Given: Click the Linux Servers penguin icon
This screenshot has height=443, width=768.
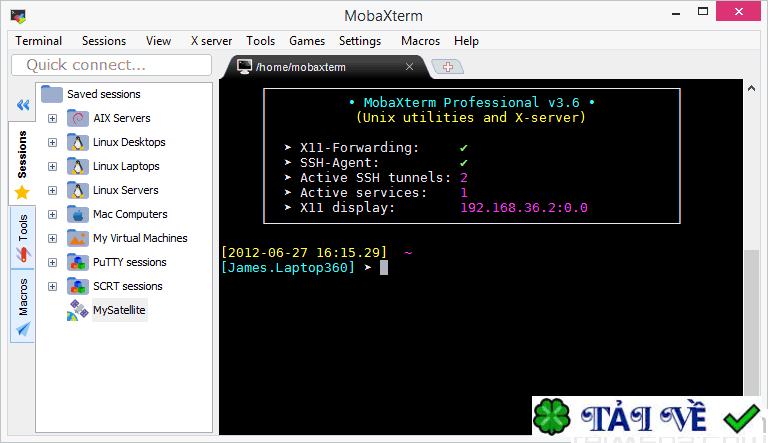Looking at the screenshot, I should (77, 190).
